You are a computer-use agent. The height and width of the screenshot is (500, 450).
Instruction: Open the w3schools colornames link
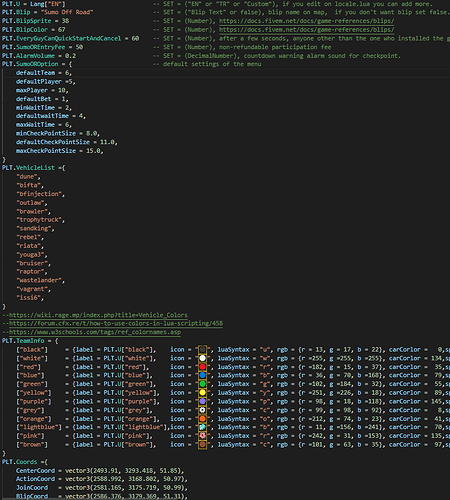pos(95,332)
